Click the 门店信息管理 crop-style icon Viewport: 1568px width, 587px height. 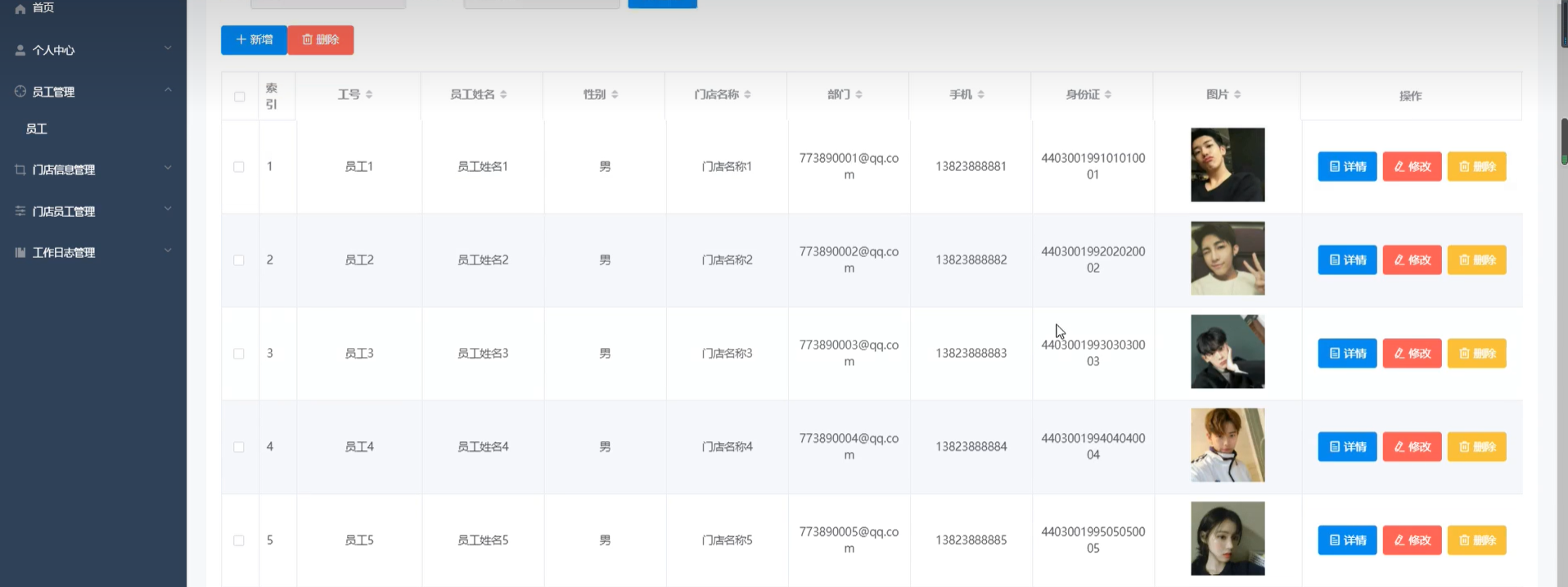click(x=20, y=169)
